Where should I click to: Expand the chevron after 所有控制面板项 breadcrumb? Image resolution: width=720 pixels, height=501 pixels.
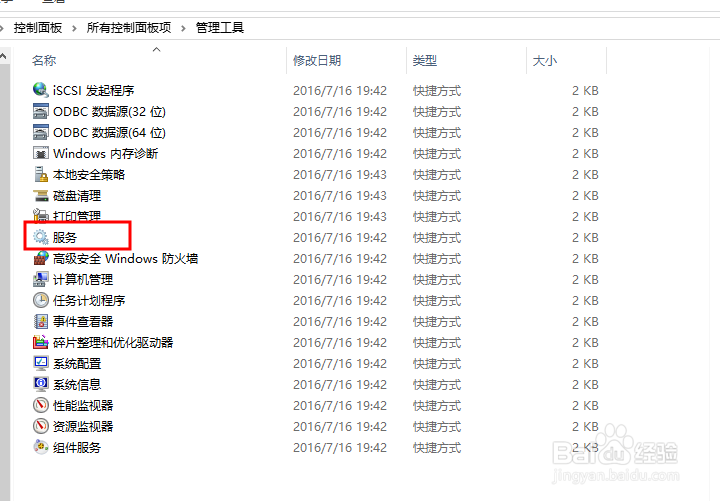click(184, 28)
